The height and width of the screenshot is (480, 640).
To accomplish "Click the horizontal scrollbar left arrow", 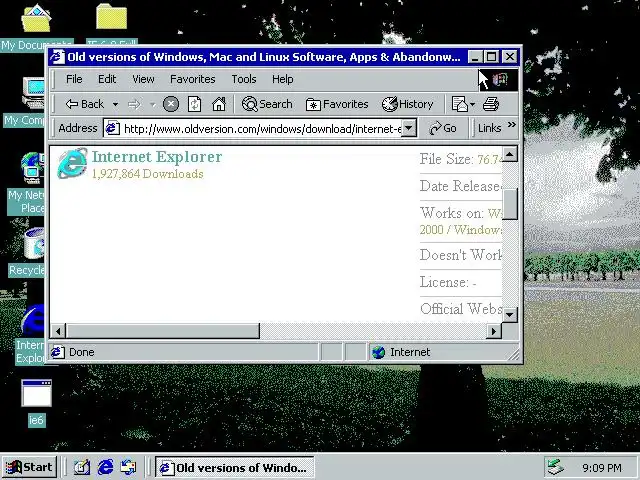I will click(x=58, y=331).
